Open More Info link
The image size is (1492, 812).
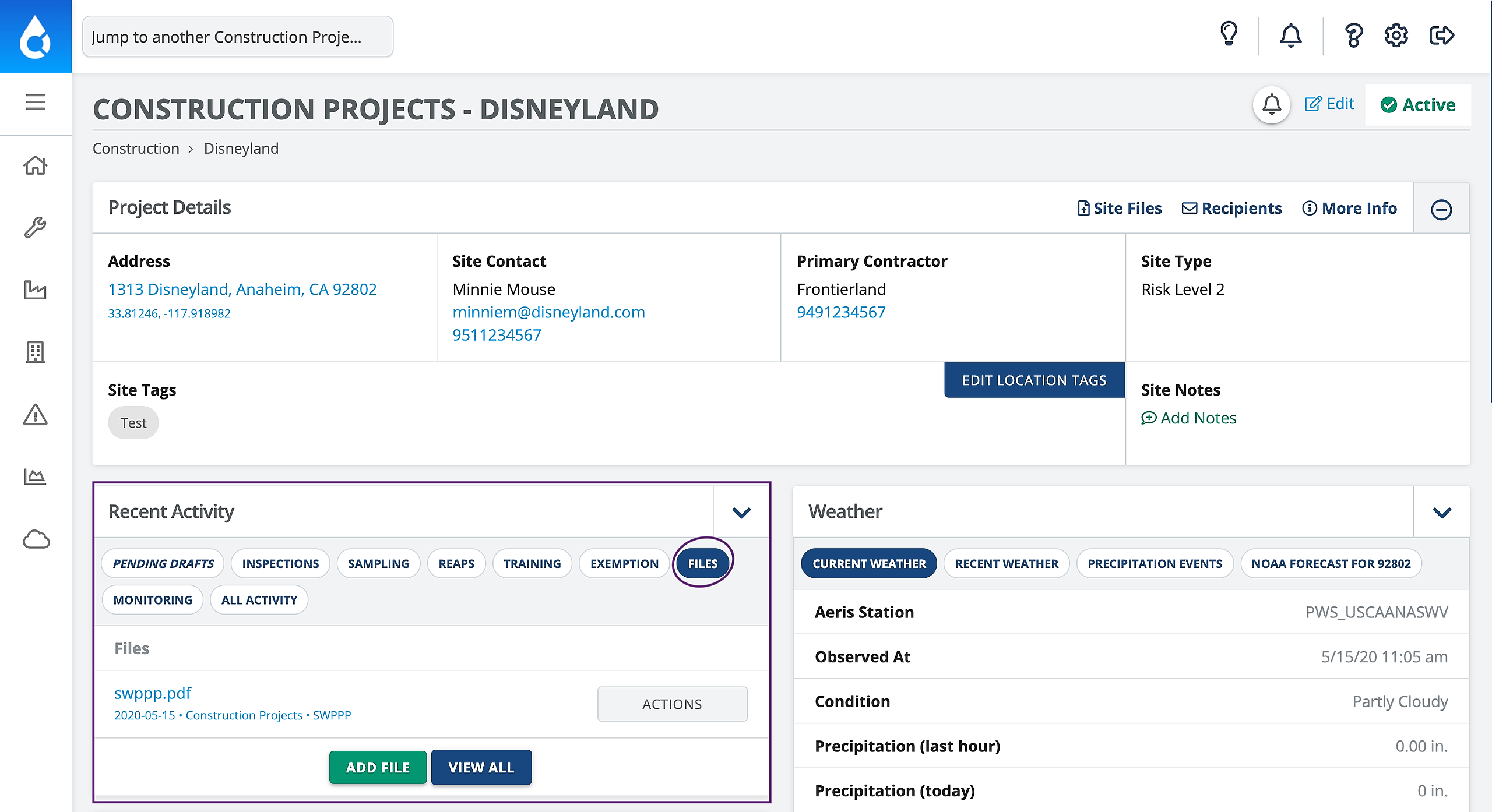pyautogui.click(x=1350, y=208)
